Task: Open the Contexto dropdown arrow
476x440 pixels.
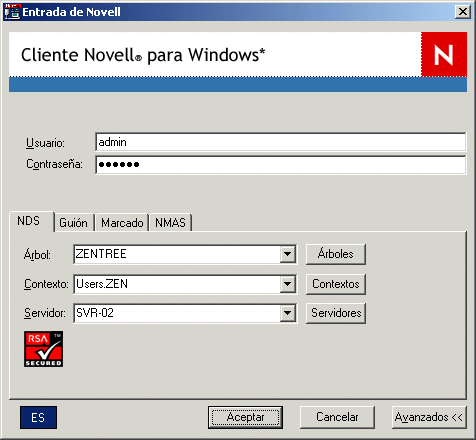Action: (287, 284)
